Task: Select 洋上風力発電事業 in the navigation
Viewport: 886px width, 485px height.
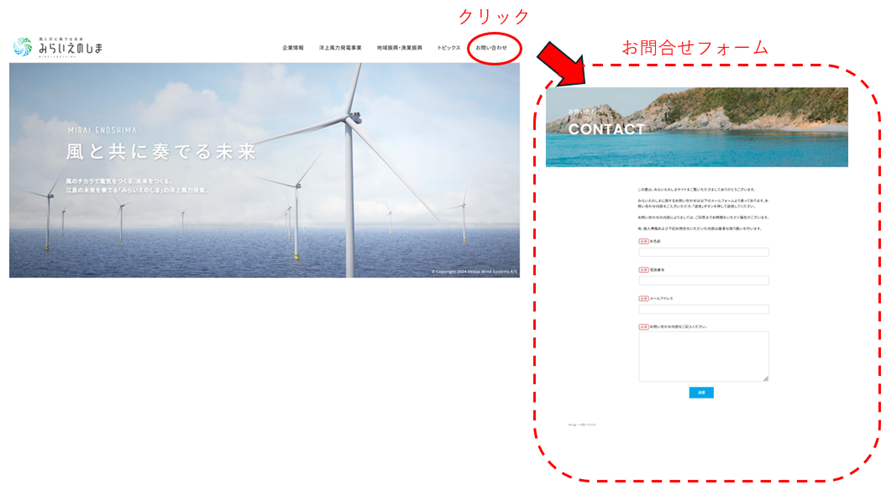Action: click(x=340, y=48)
